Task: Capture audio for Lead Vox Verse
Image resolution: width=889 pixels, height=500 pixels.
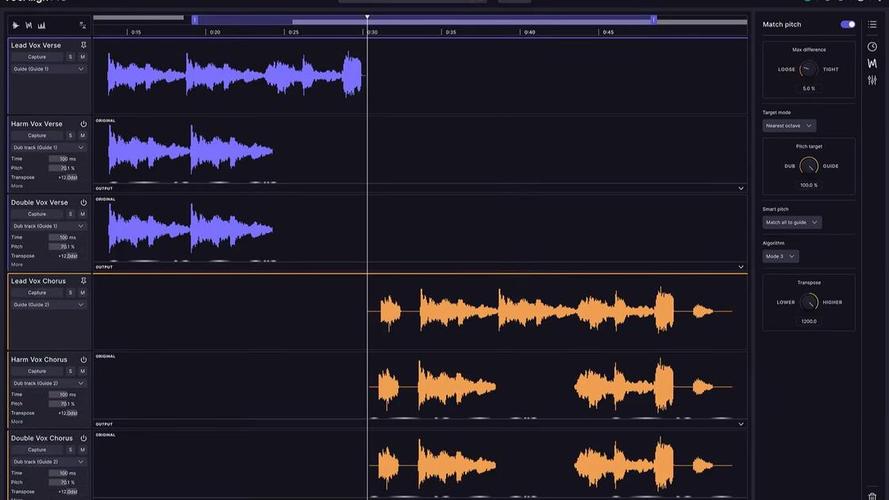Action: click(x=37, y=57)
